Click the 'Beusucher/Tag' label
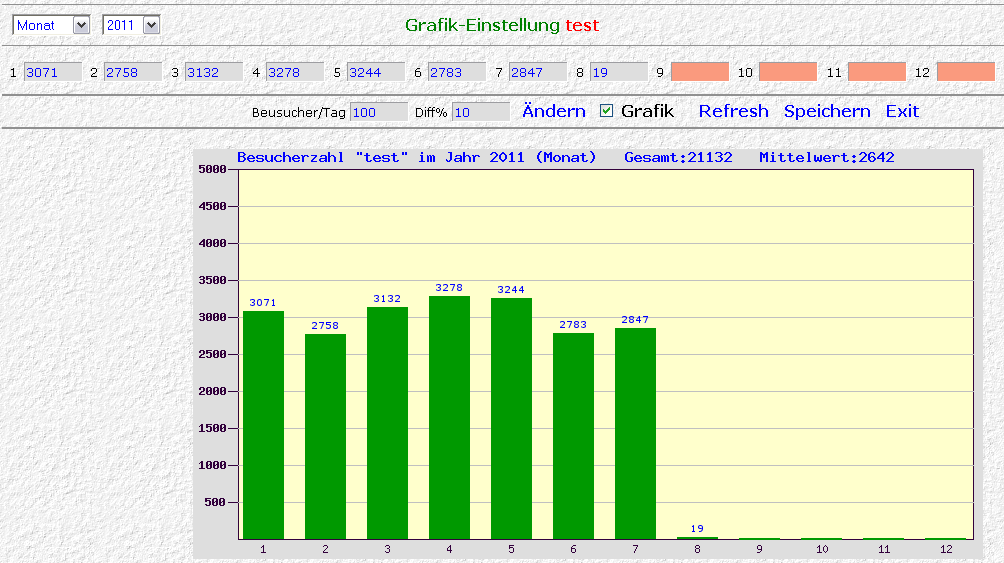1004x563 pixels. point(298,113)
